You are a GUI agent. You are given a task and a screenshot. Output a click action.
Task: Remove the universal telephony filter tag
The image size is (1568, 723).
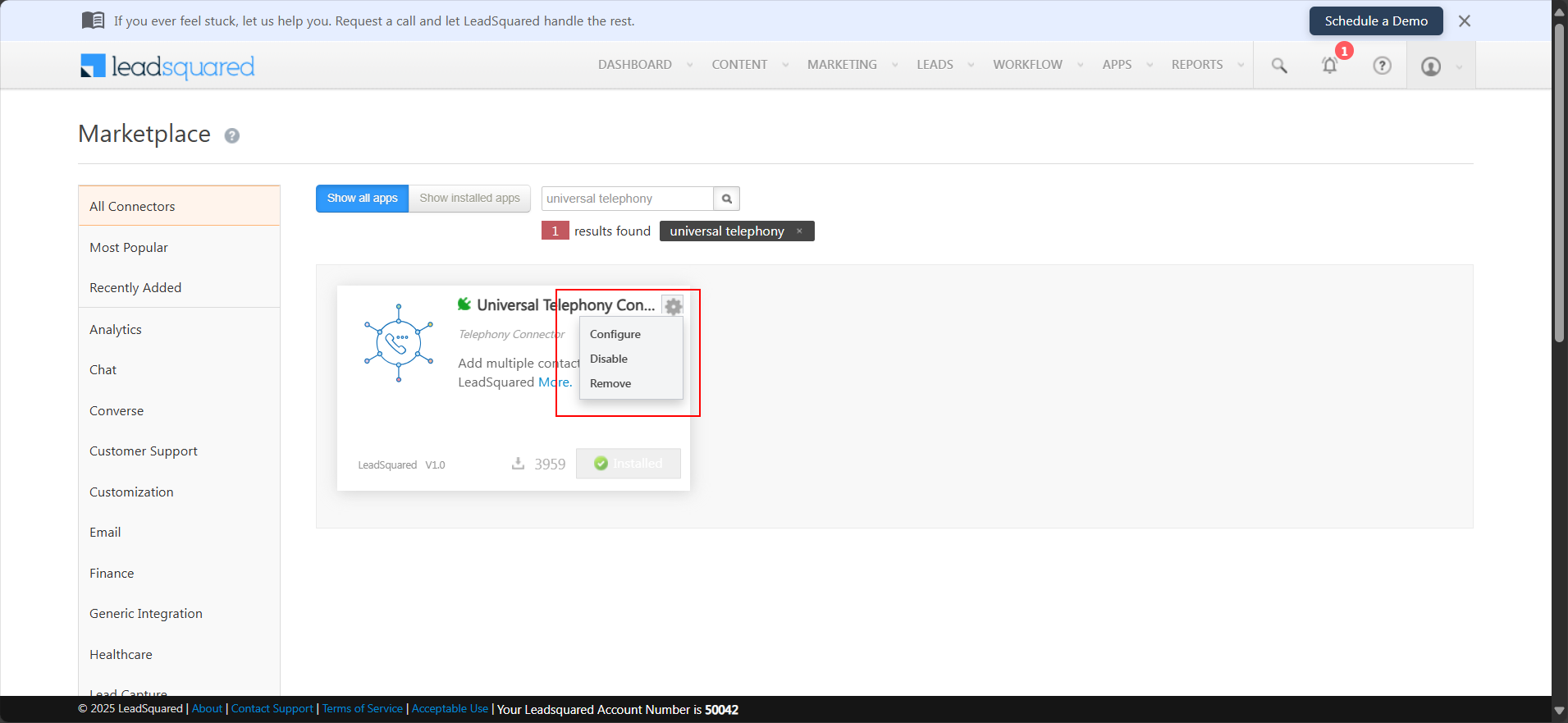(799, 231)
